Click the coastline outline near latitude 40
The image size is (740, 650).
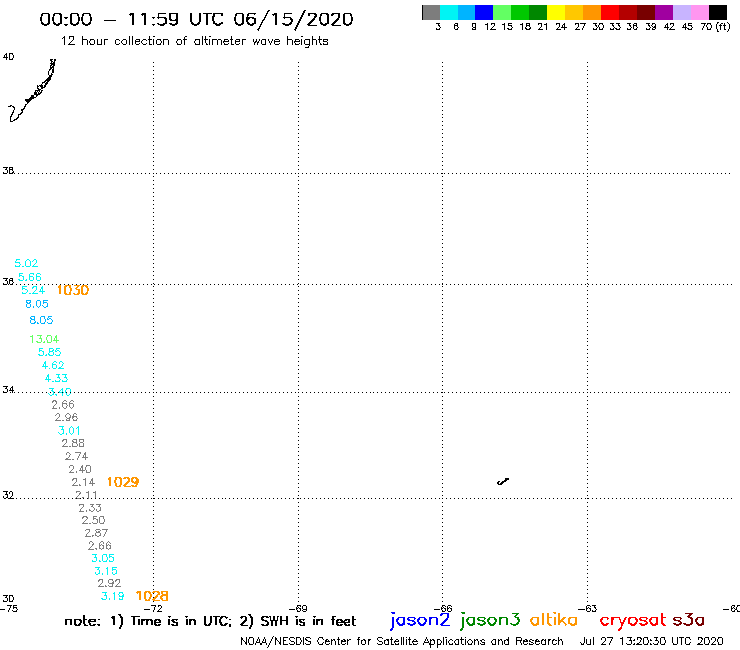32,91
